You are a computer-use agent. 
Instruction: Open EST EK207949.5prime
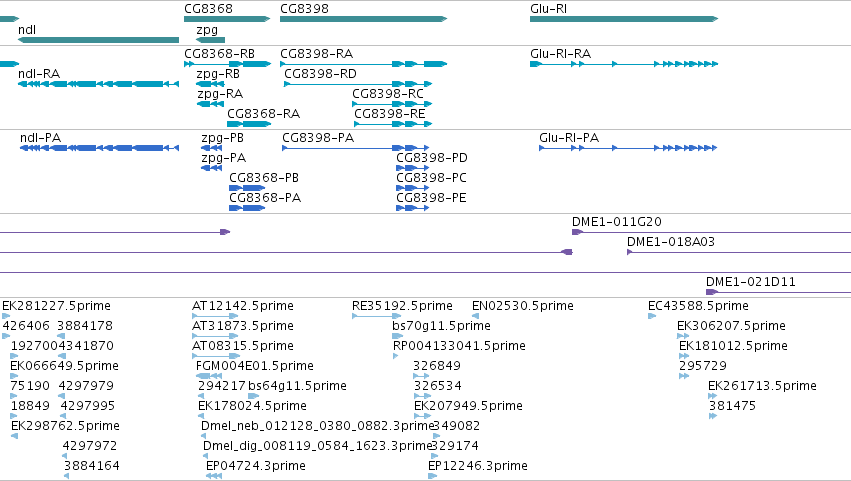tap(468, 407)
